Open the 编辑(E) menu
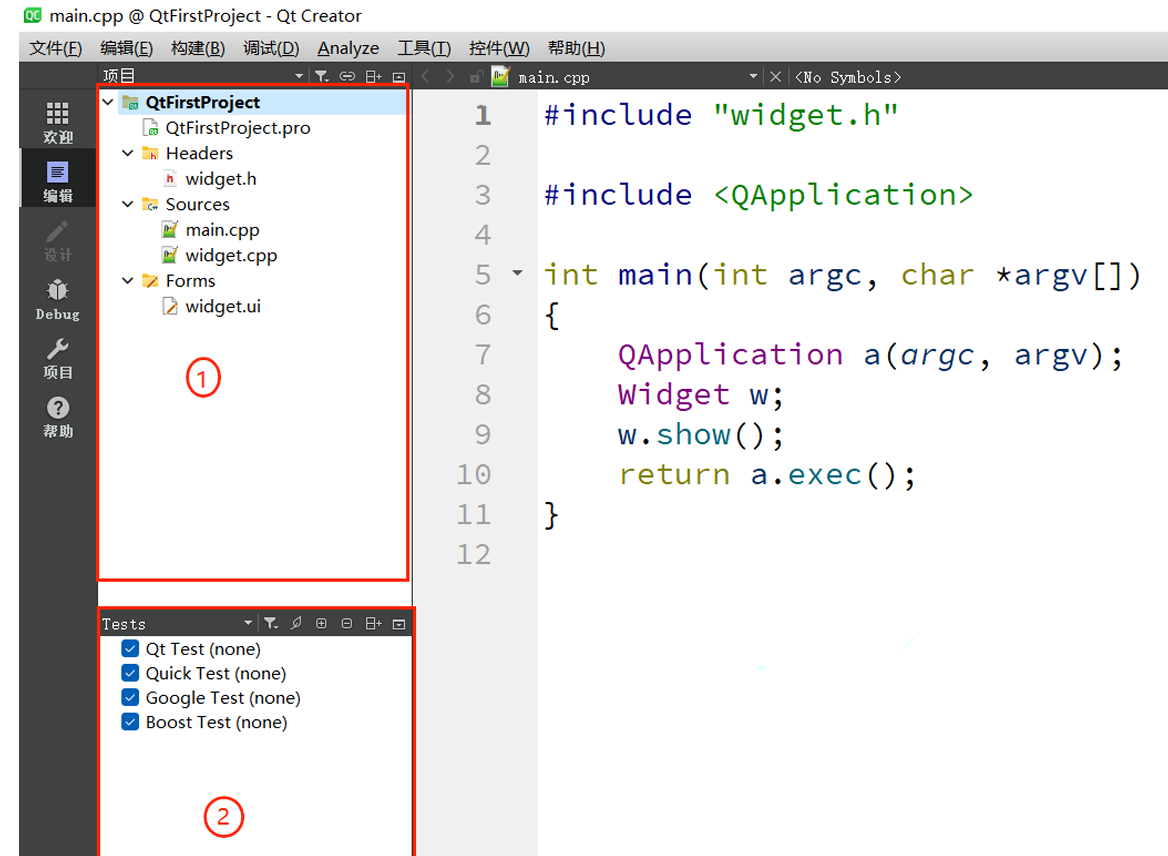 click(127, 48)
